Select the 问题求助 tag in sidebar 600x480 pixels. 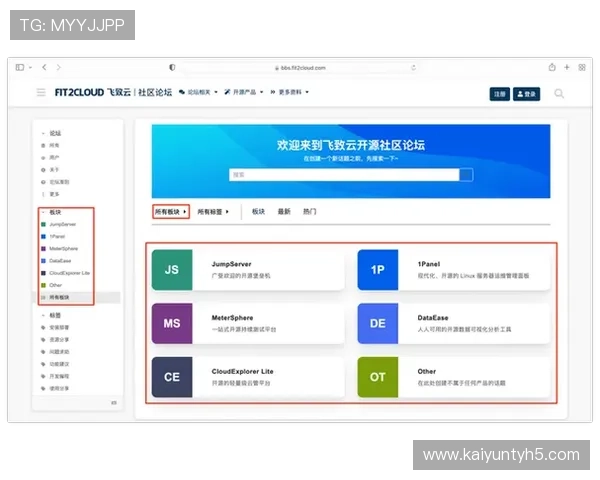point(55,352)
